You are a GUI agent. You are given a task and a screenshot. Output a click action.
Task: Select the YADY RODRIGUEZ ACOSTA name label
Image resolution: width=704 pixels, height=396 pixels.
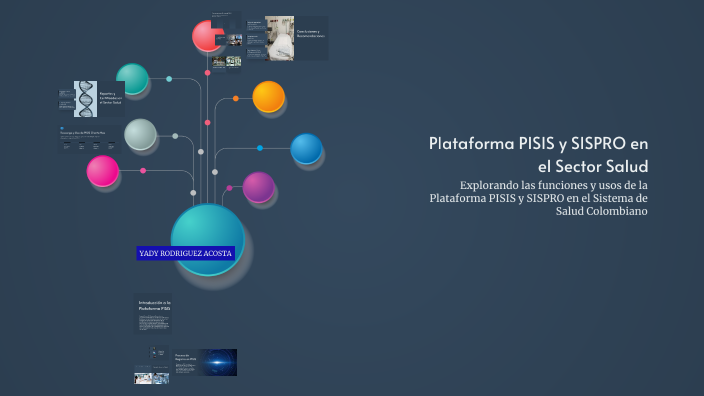coord(185,253)
